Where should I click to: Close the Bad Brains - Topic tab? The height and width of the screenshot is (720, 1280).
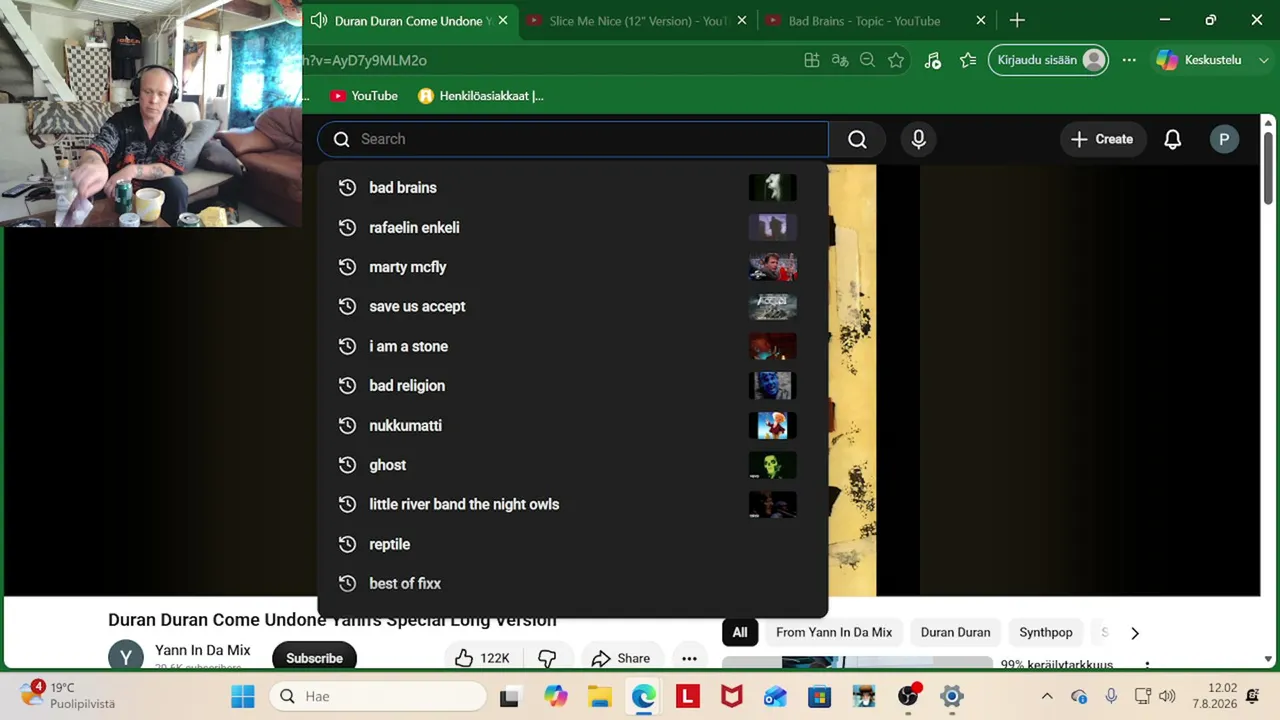(981, 21)
